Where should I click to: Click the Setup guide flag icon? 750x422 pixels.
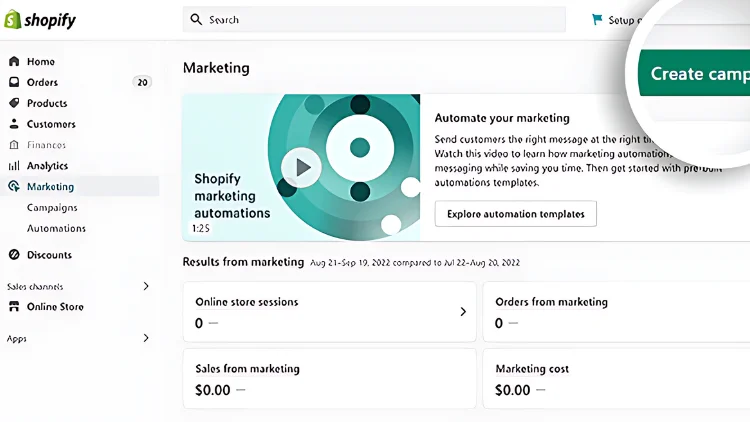tap(597, 20)
